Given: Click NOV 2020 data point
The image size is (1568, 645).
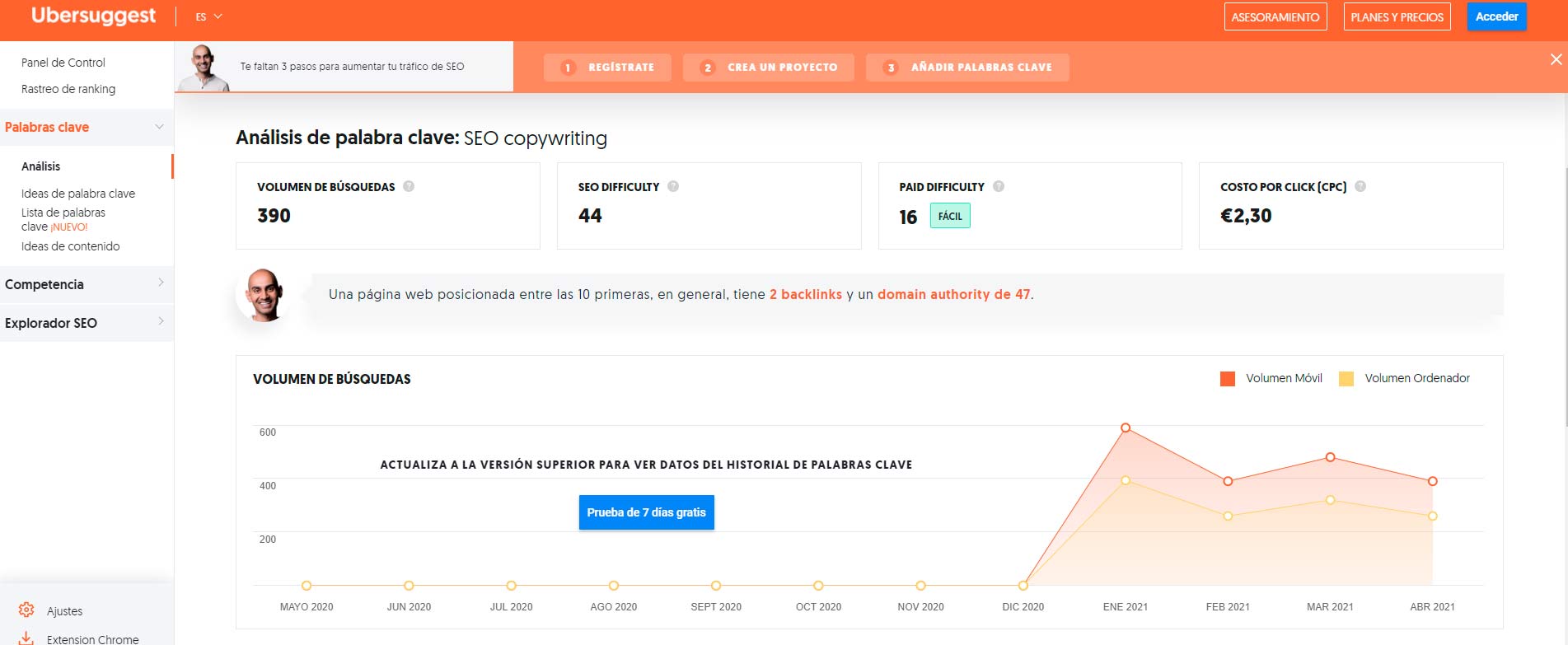Looking at the screenshot, I should click(x=921, y=586).
